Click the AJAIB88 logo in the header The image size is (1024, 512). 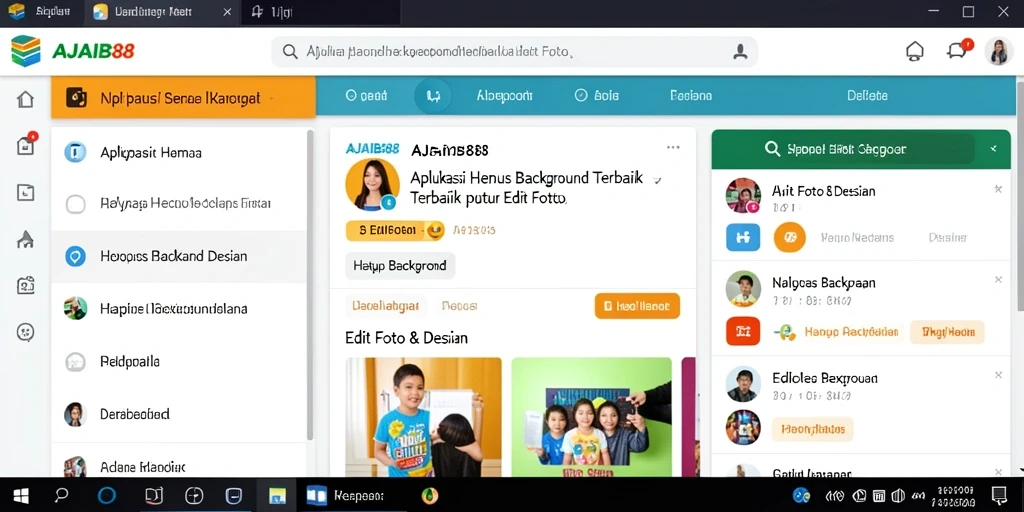coord(73,52)
